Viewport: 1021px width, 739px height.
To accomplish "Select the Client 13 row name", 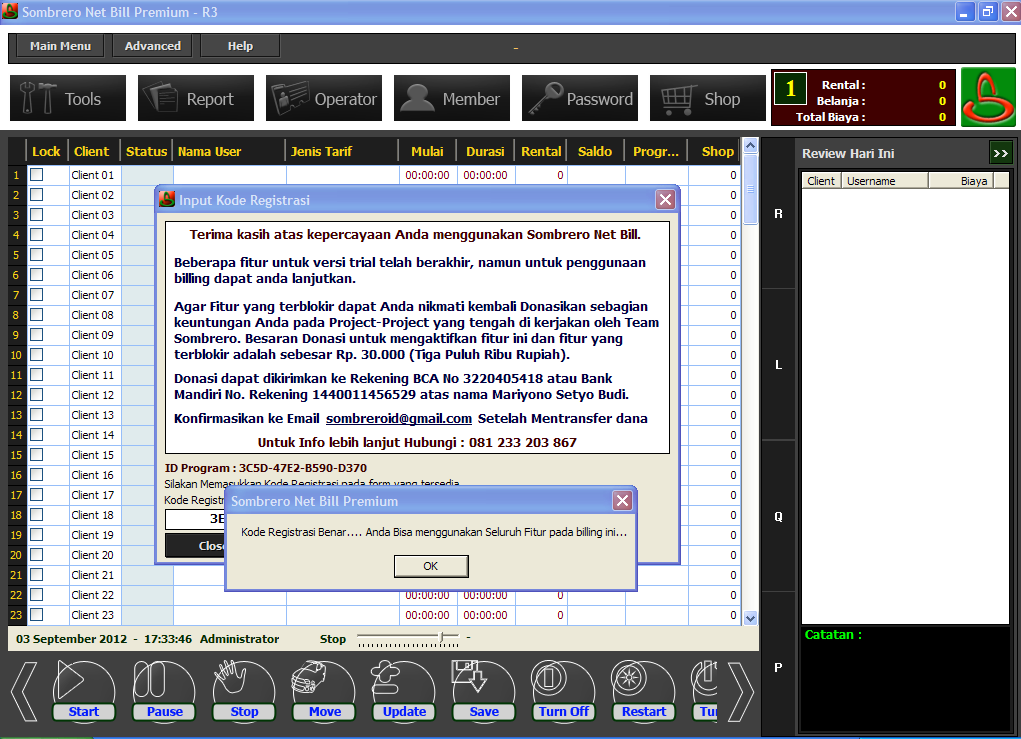I will pos(92,415).
